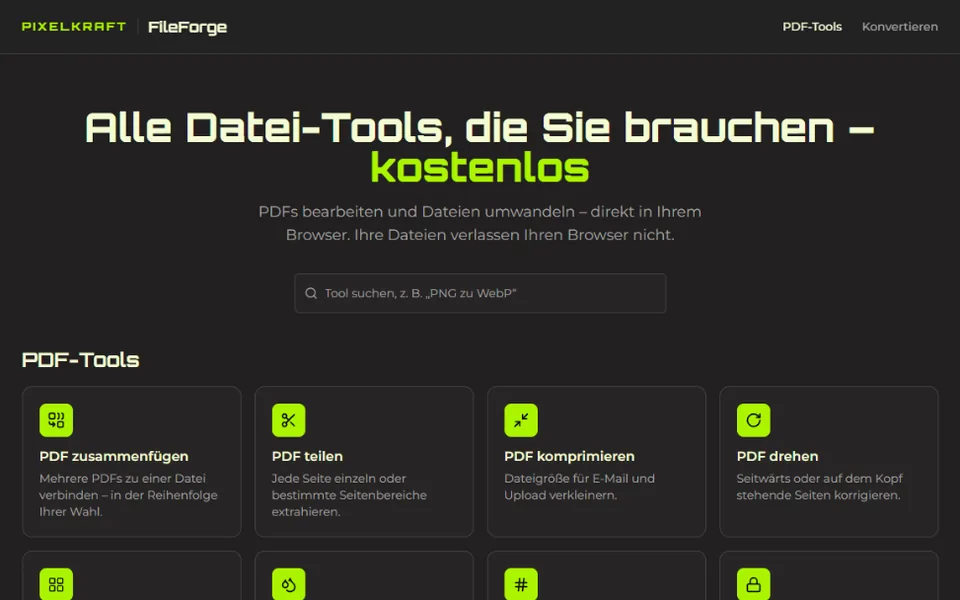Open the PDF-Tools navigation item
This screenshot has height=600, width=960.
pos(812,27)
